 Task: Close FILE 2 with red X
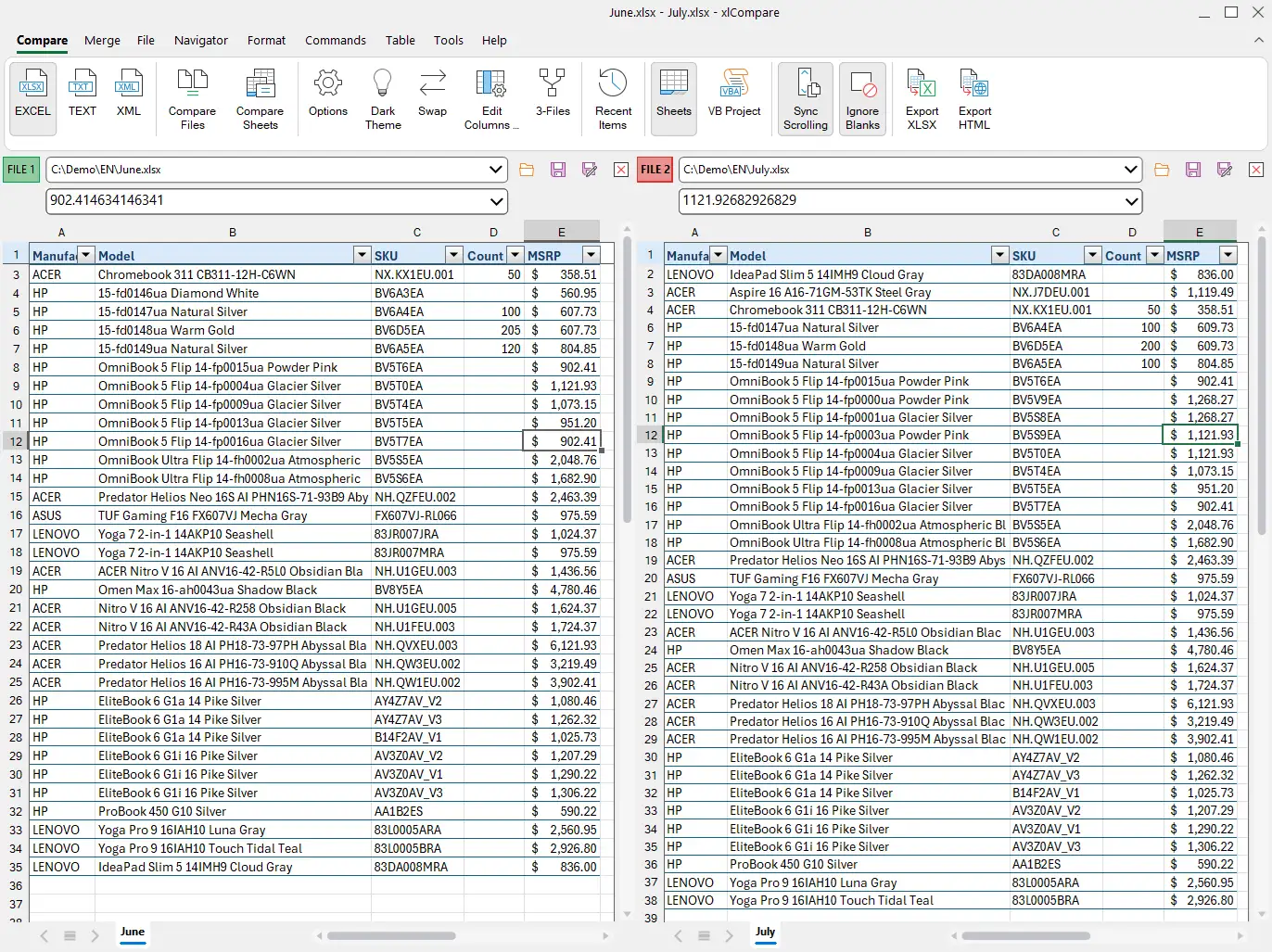click(x=1256, y=170)
